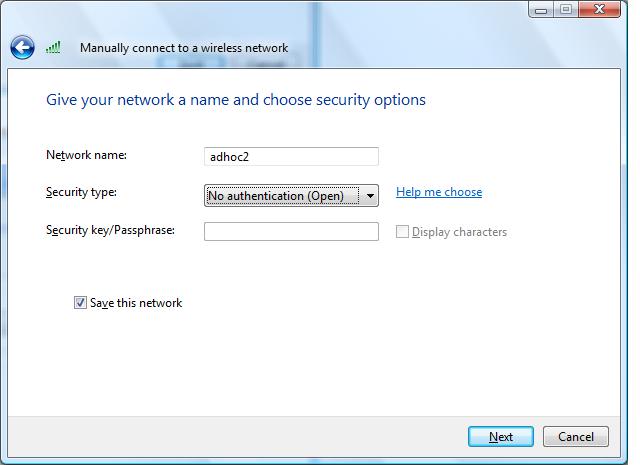This screenshot has width=640, height=465.
Task: Click the Network name label
Action: click(87, 155)
